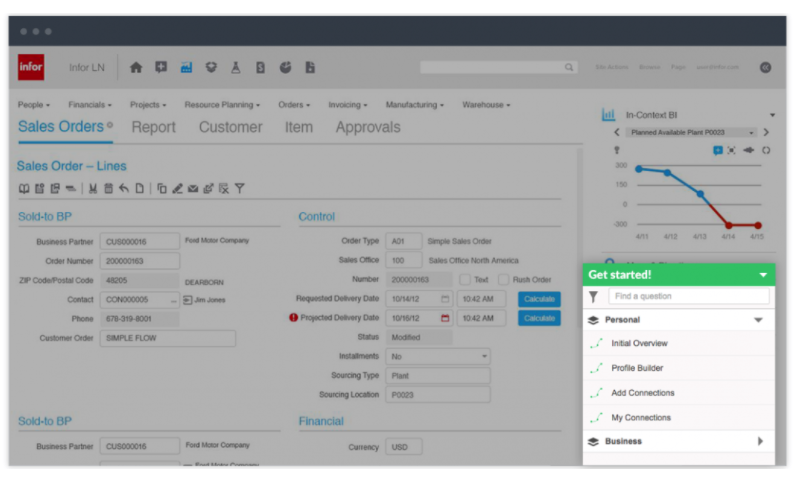
Task: Click the Infor red logo
Action: coord(31,67)
